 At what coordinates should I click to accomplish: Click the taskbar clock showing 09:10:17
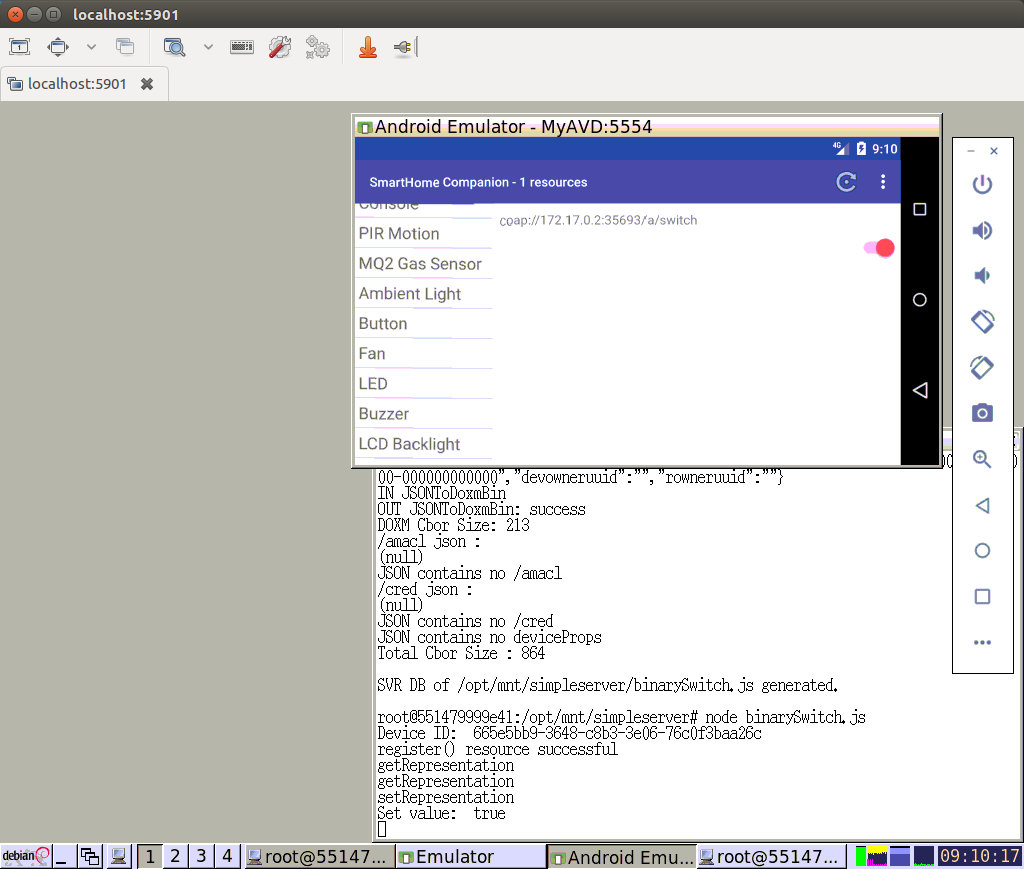[980, 856]
